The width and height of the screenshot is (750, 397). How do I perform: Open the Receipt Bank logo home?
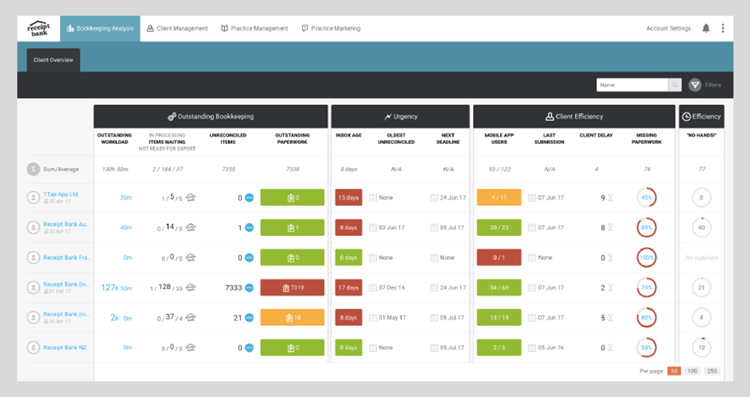pyautogui.click(x=39, y=29)
